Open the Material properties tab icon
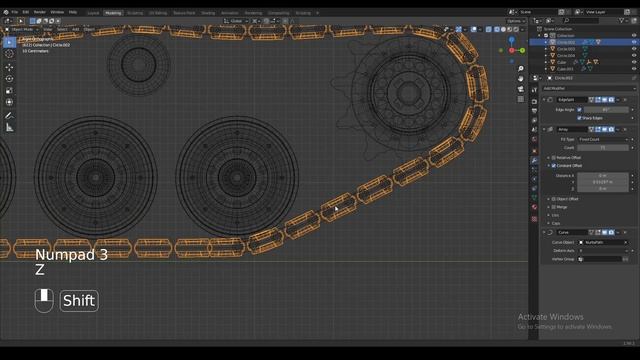This screenshot has height=360, width=640. 534,207
